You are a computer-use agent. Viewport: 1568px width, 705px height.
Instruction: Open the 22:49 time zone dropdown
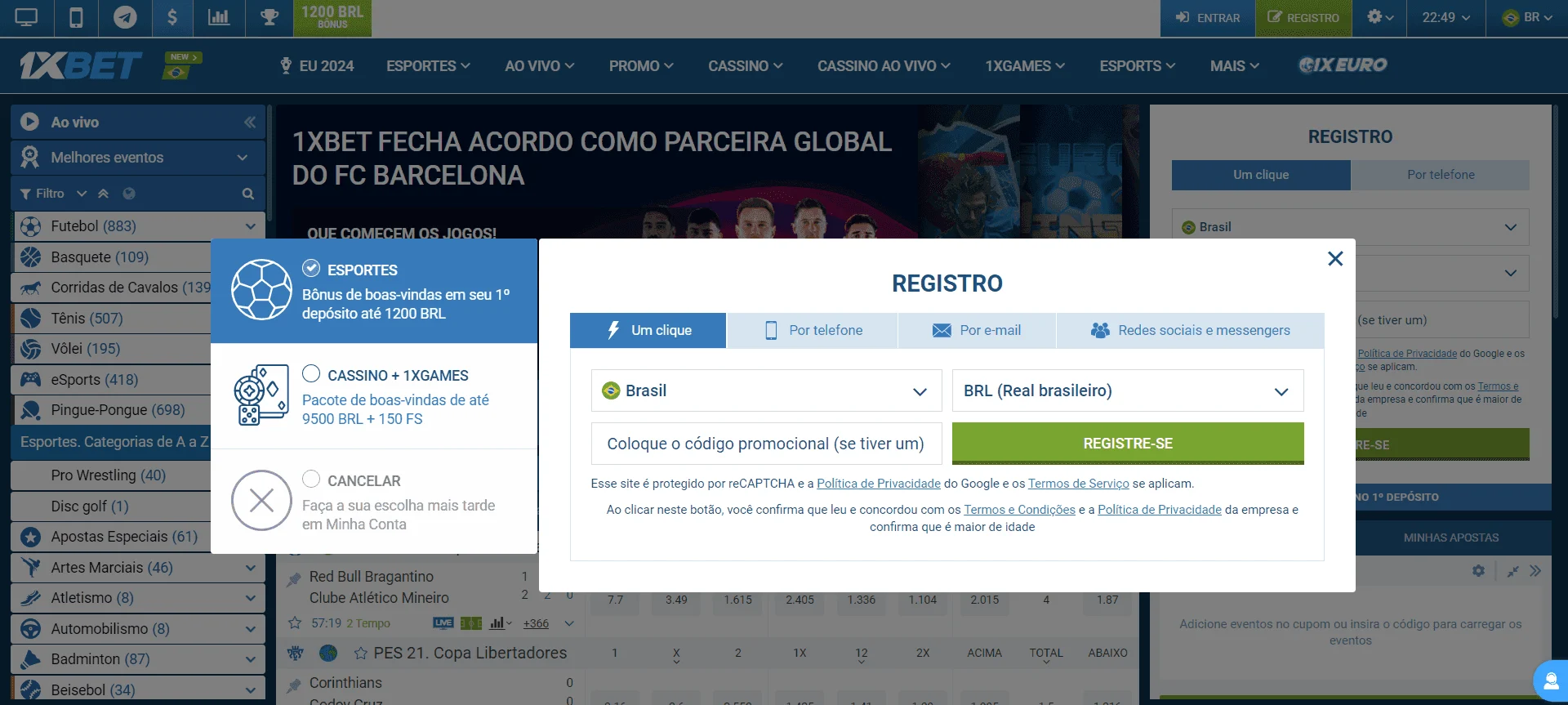[1445, 17]
